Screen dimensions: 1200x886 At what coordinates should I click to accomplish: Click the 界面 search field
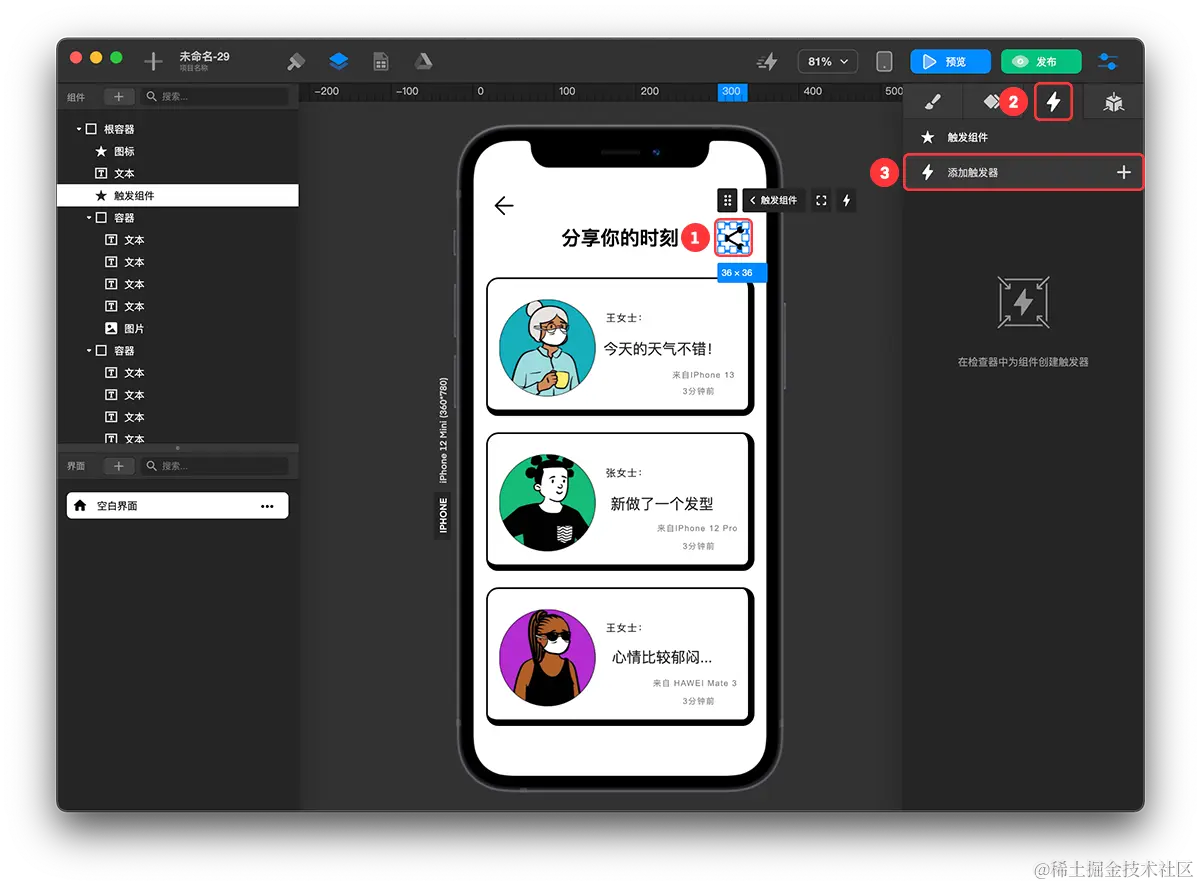coord(214,466)
